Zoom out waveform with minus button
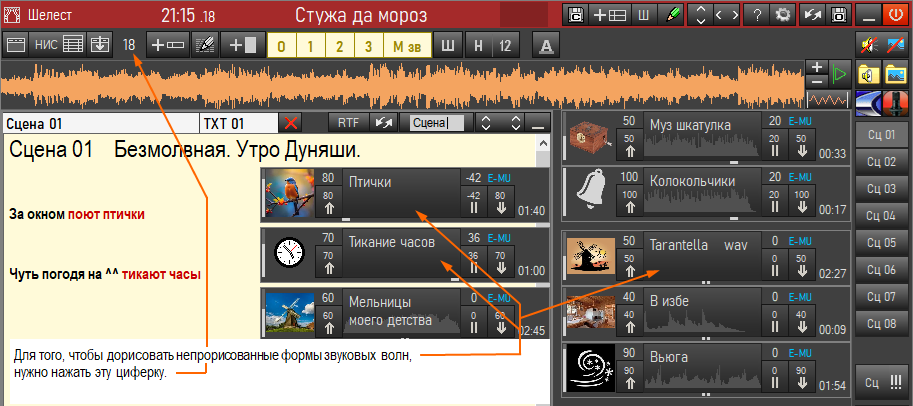 [817, 81]
